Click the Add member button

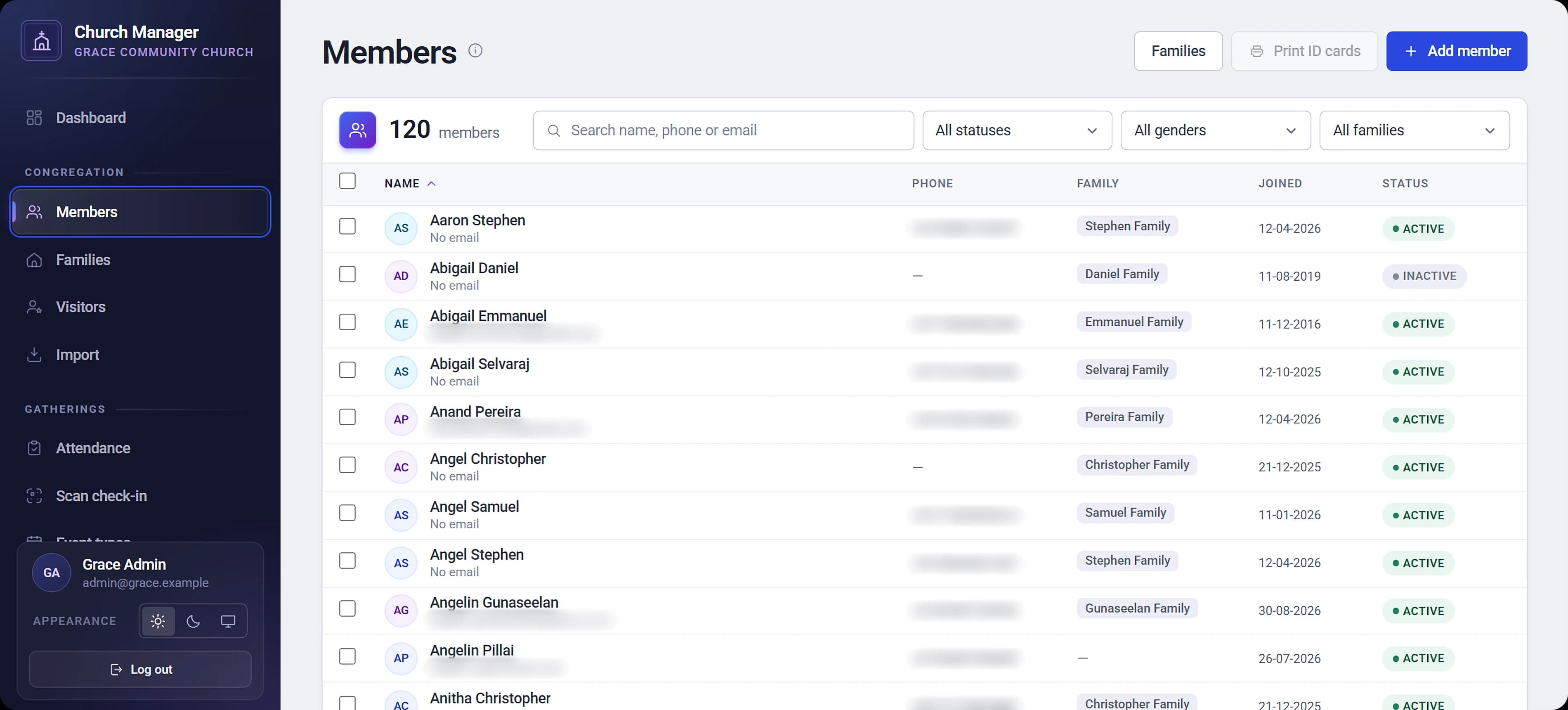click(x=1457, y=51)
